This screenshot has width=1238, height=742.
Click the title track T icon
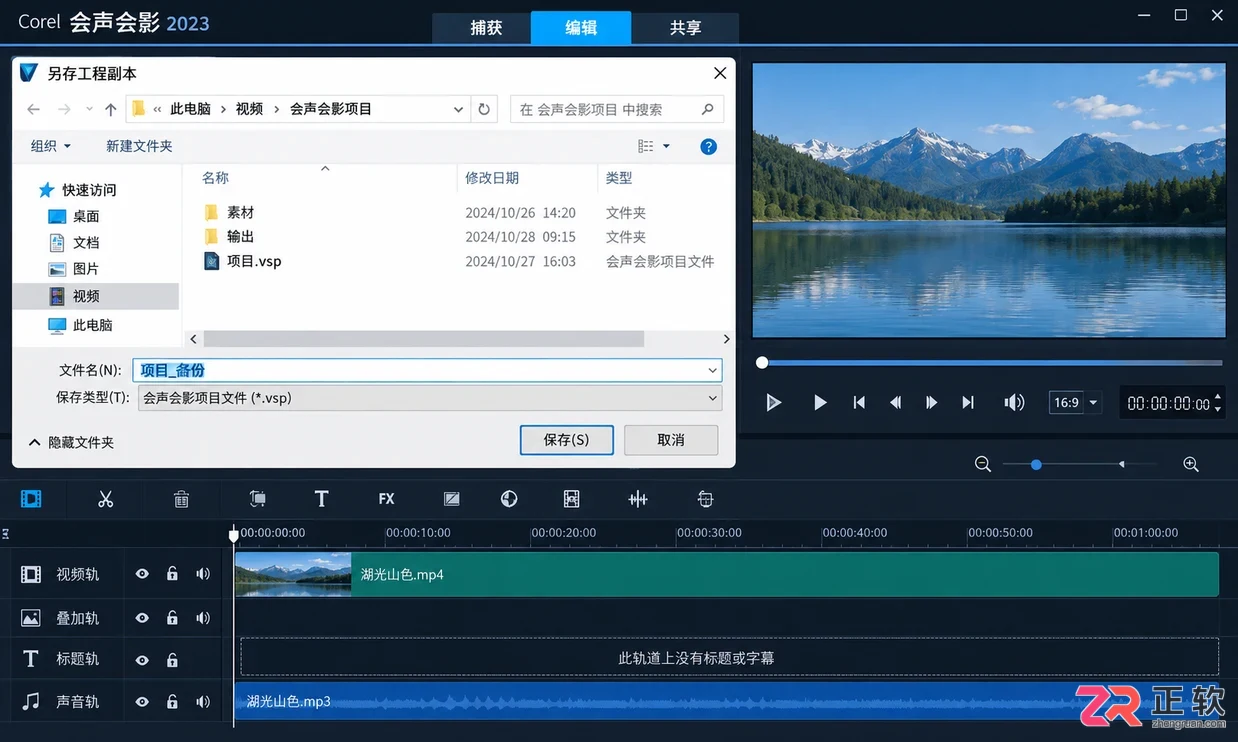point(31,659)
